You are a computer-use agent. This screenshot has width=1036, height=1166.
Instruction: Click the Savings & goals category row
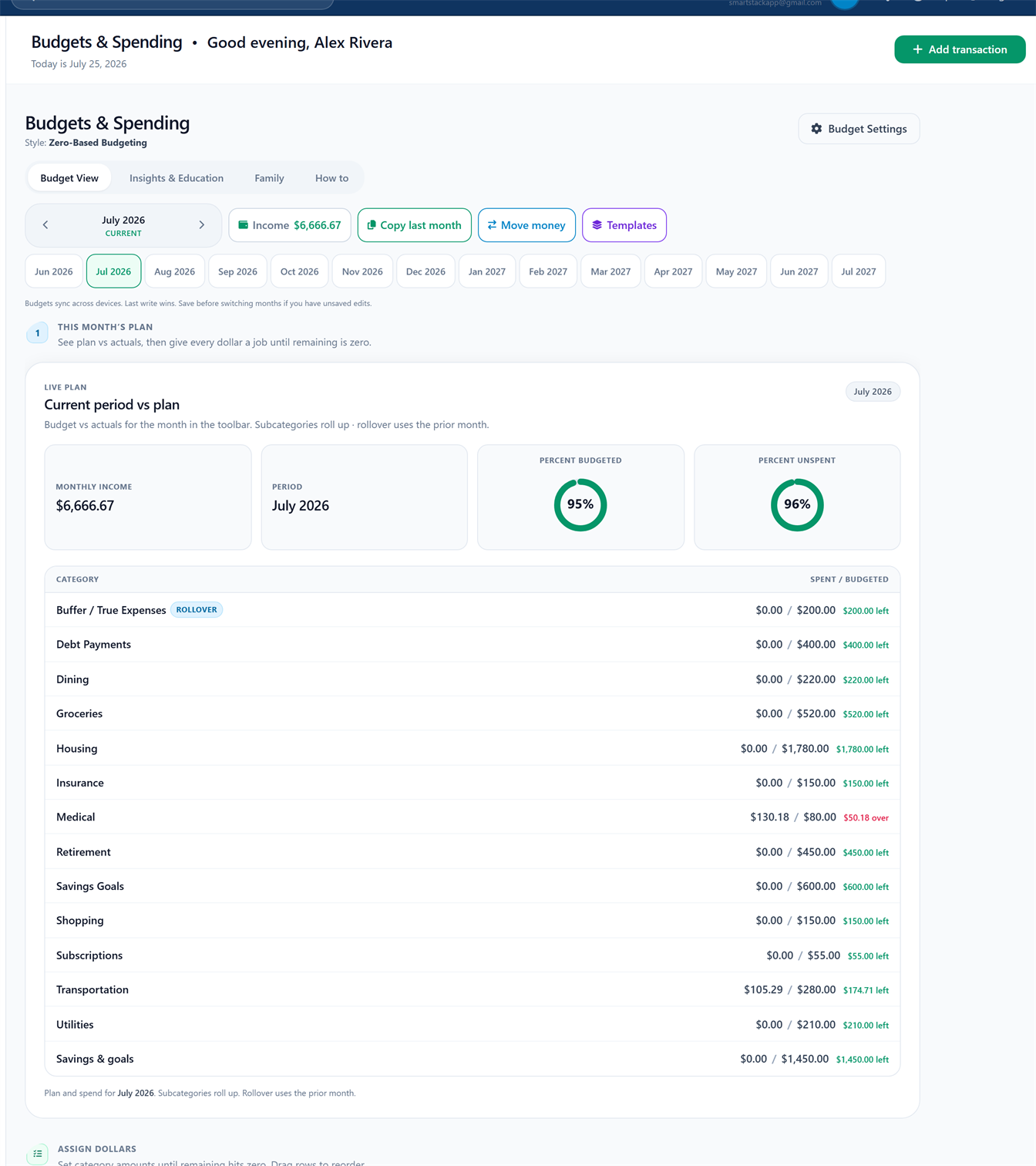pos(473,1059)
